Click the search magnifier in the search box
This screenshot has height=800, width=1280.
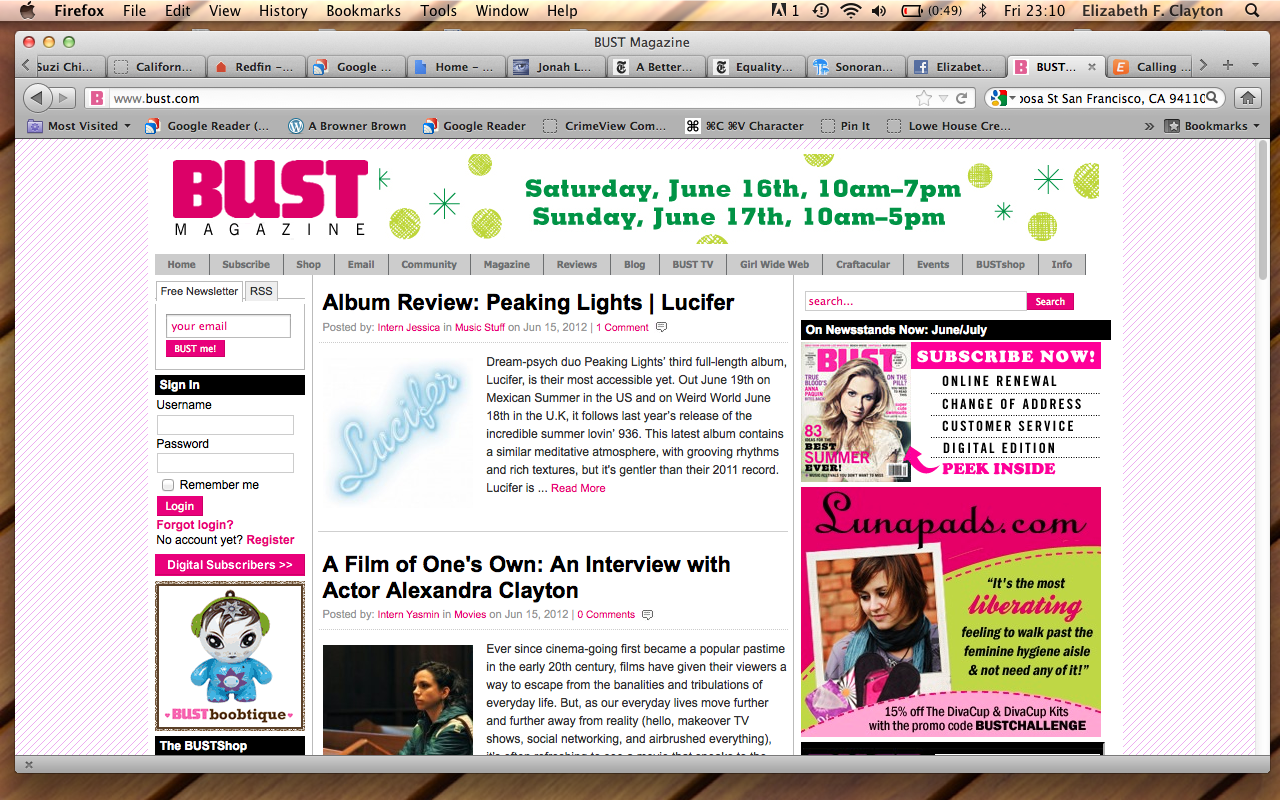pos(1213,98)
